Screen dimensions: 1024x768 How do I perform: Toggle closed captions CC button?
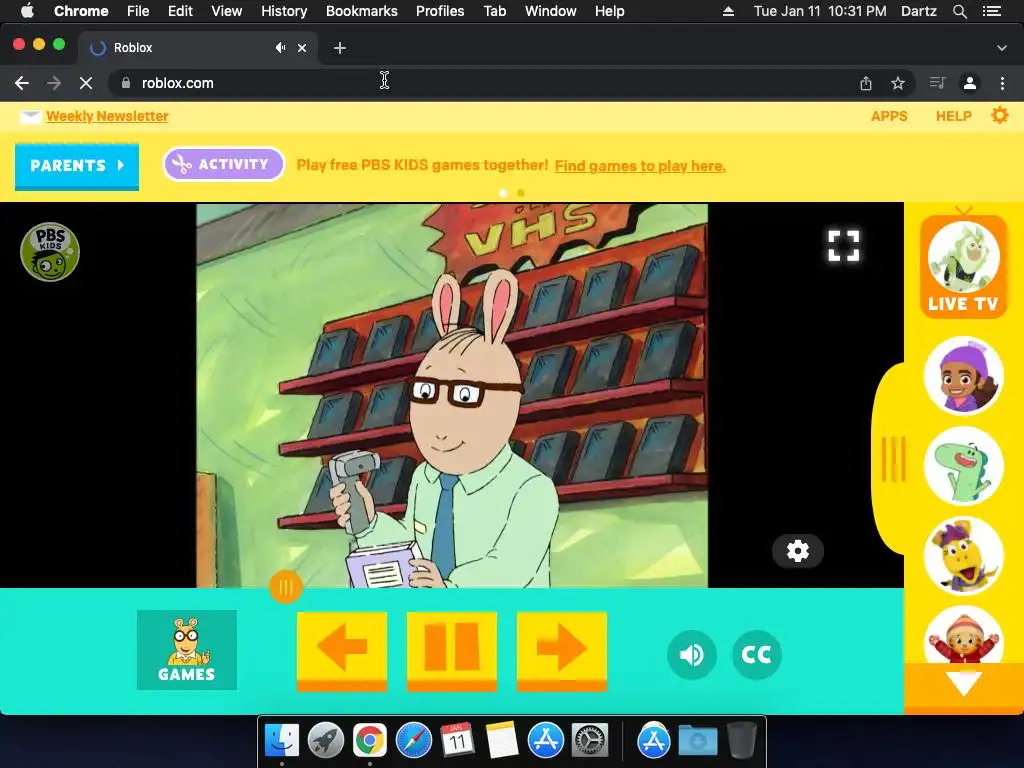(756, 654)
